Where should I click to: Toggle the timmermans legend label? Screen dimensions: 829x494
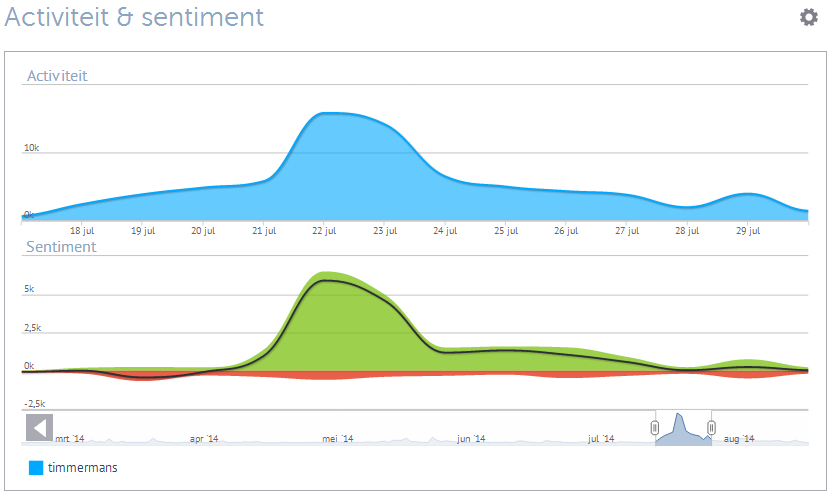(x=82, y=468)
